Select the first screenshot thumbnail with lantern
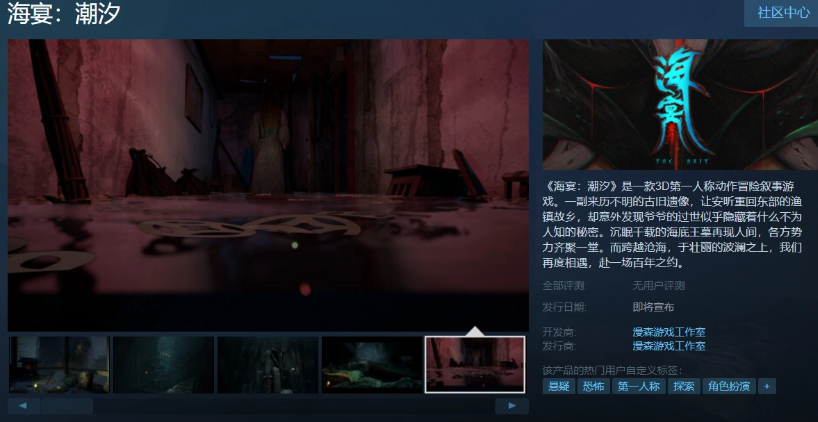Image resolution: width=818 pixels, height=422 pixels. 59,365
